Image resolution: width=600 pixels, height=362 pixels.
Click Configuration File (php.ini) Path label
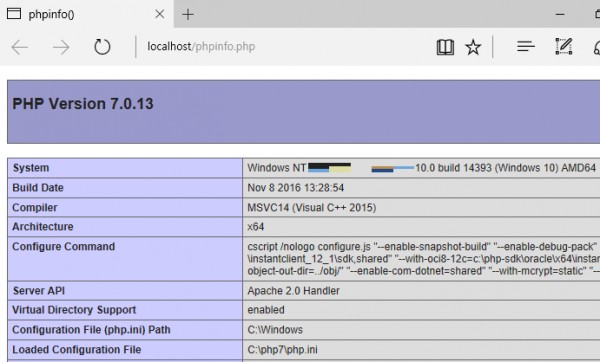91,329
